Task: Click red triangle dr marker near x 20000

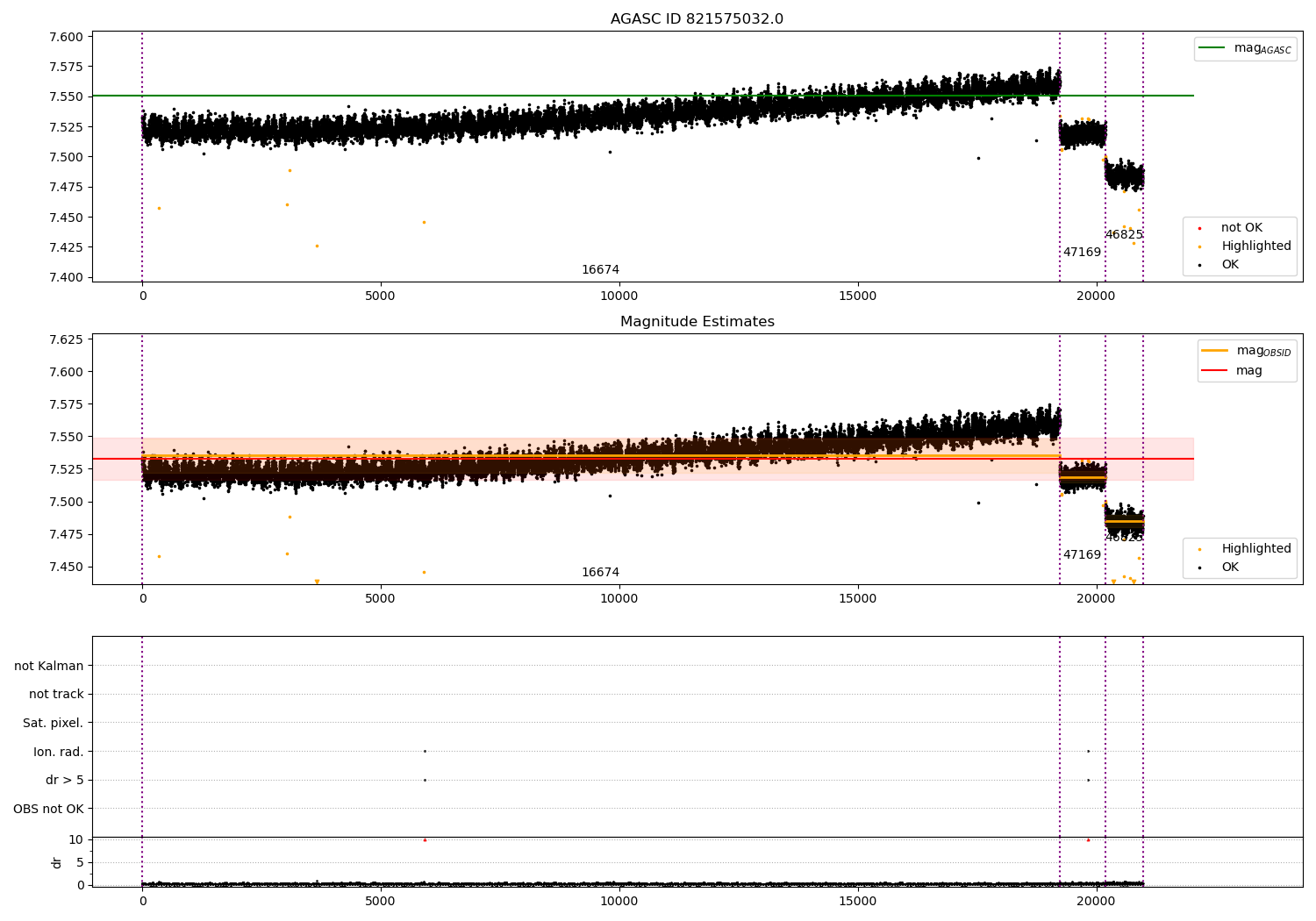Action: 1088,839
